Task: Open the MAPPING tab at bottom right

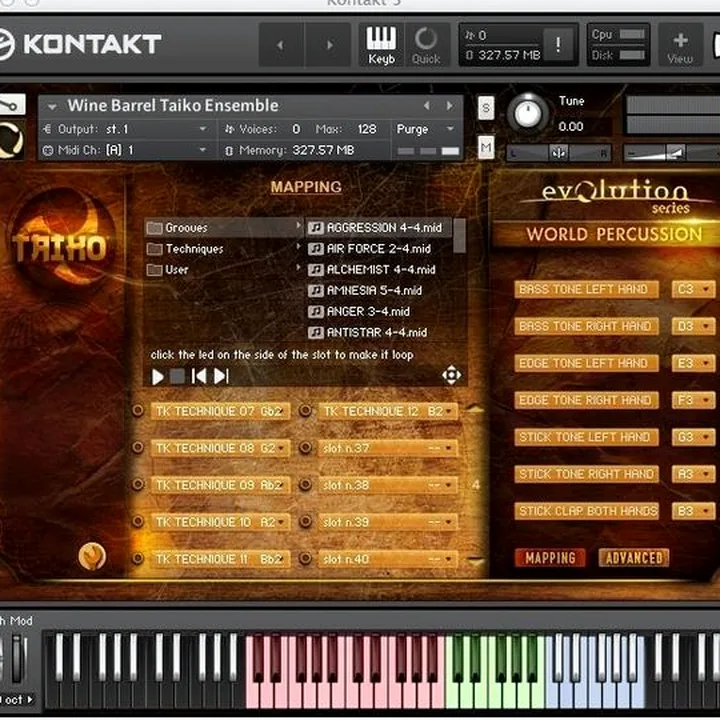Action: pos(550,558)
